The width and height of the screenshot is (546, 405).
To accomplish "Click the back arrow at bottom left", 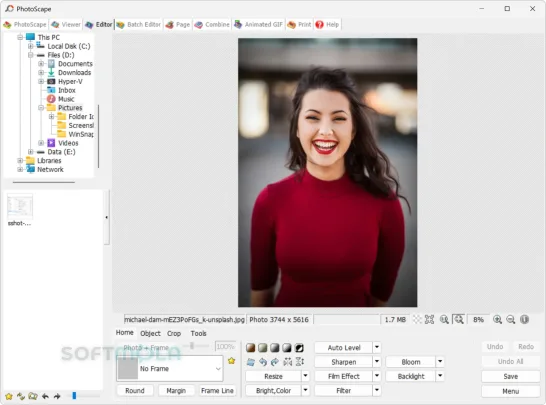I will pyautogui.click(x=45, y=396).
